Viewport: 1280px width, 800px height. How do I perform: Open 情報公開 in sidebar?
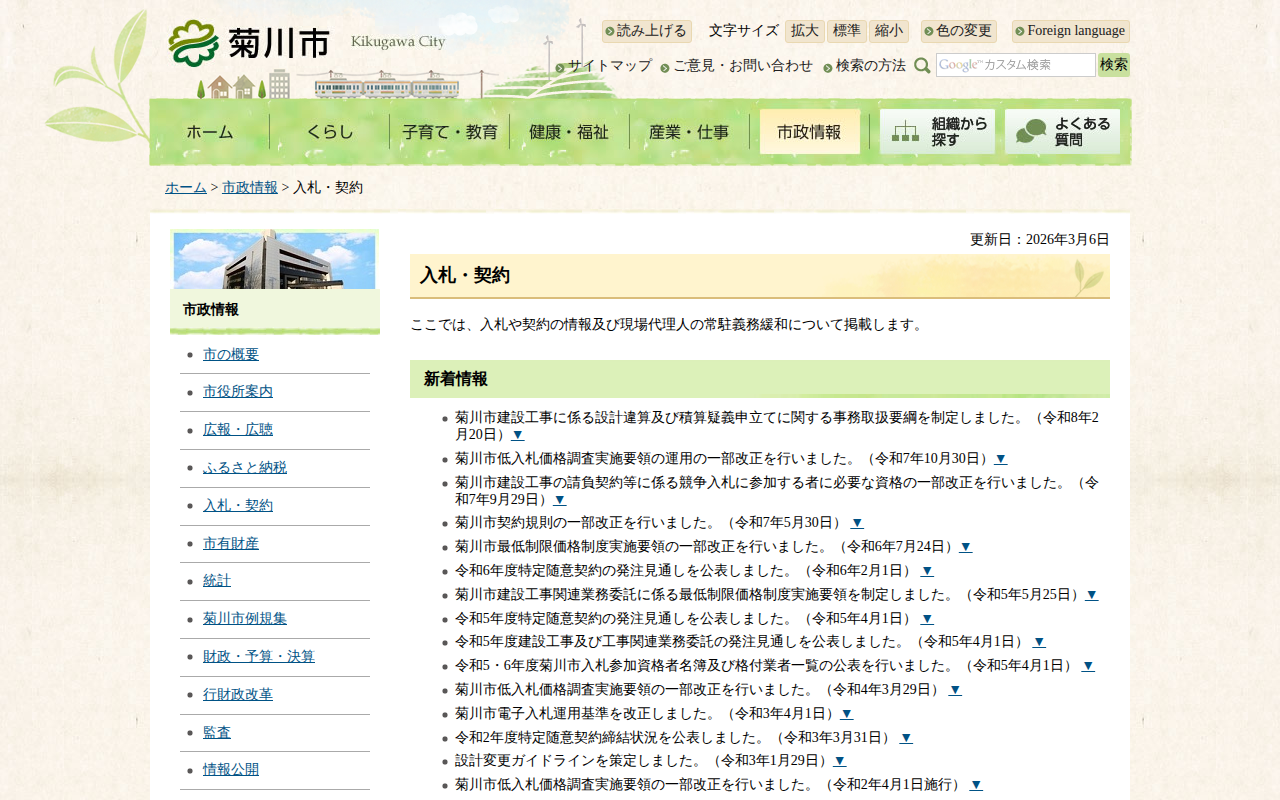[231, 770]
